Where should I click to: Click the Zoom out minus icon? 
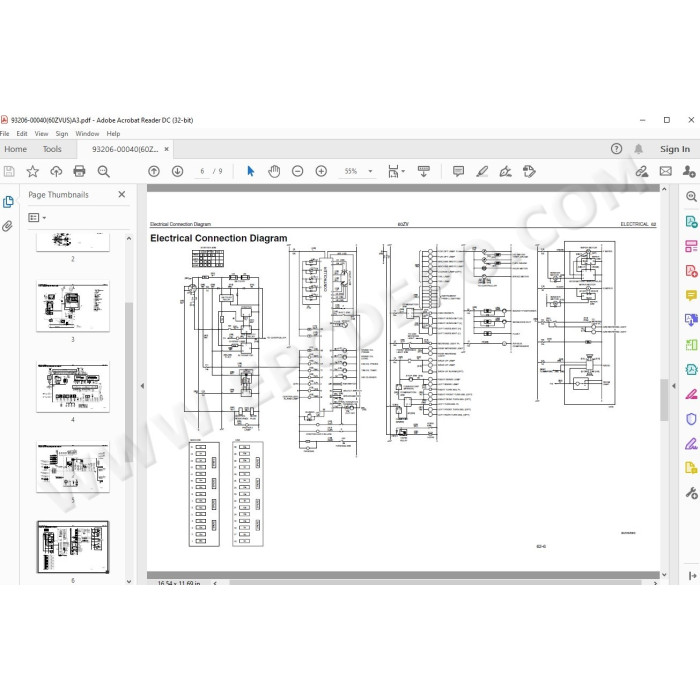[x=297, y=171]
